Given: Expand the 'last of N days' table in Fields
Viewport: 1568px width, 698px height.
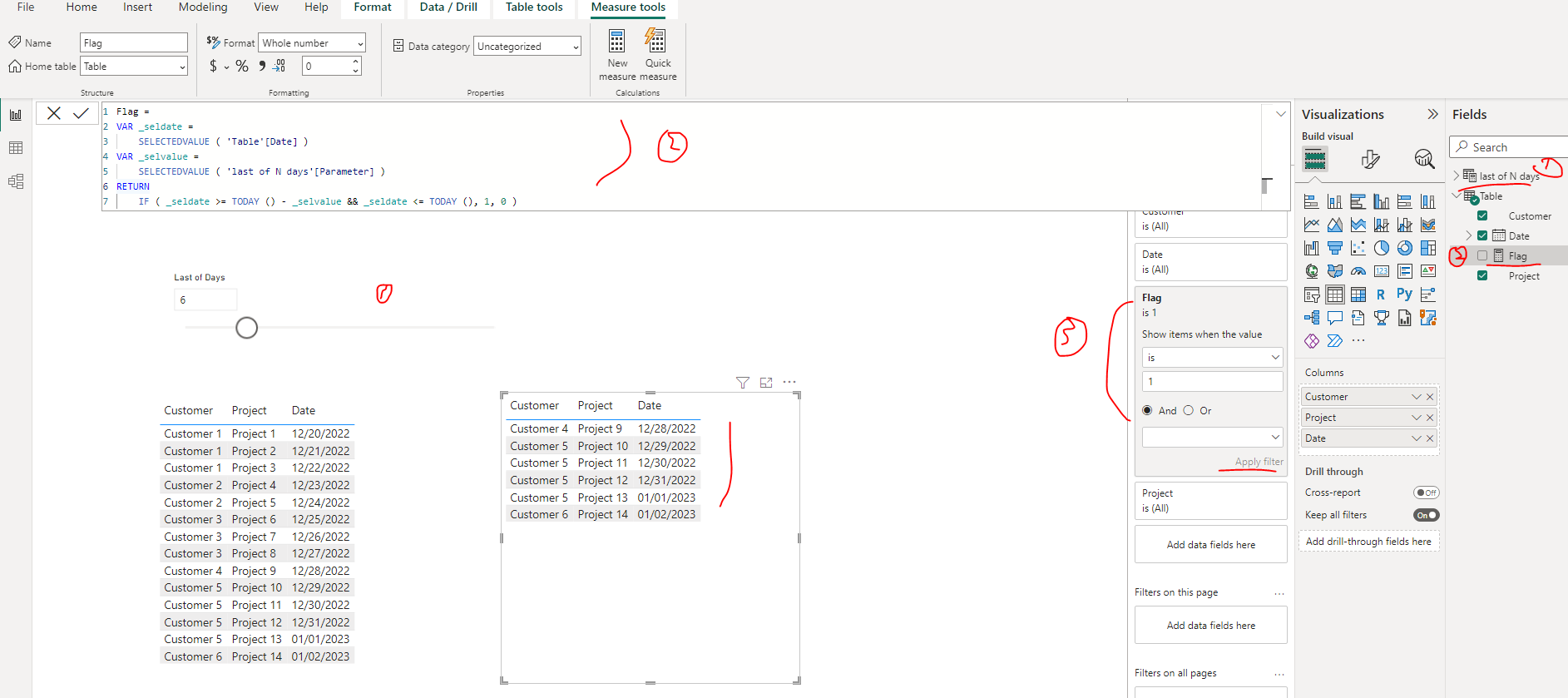Looking at the screenshot, I should (x=1457, y=176).
